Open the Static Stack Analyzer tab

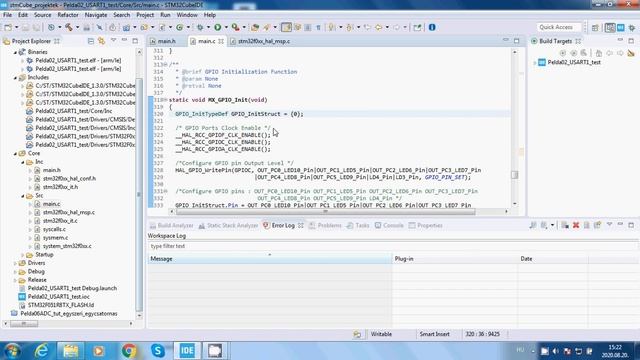coord(229,225)
